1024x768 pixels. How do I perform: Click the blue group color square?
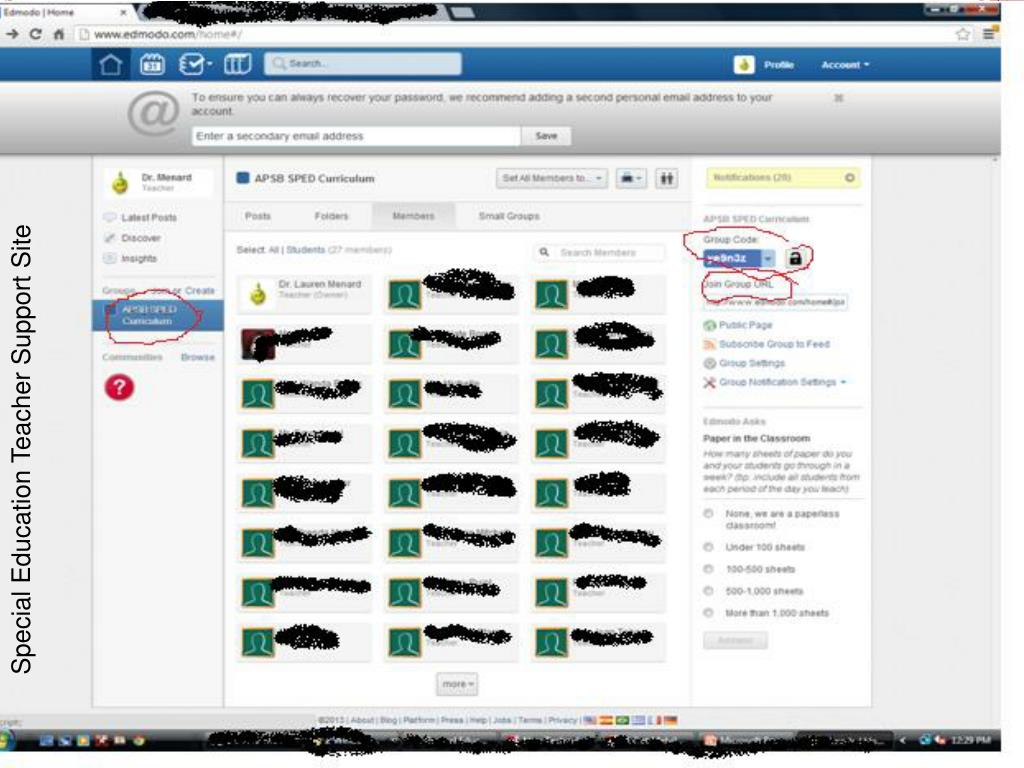pyautogui.click(x=242, y=178)
